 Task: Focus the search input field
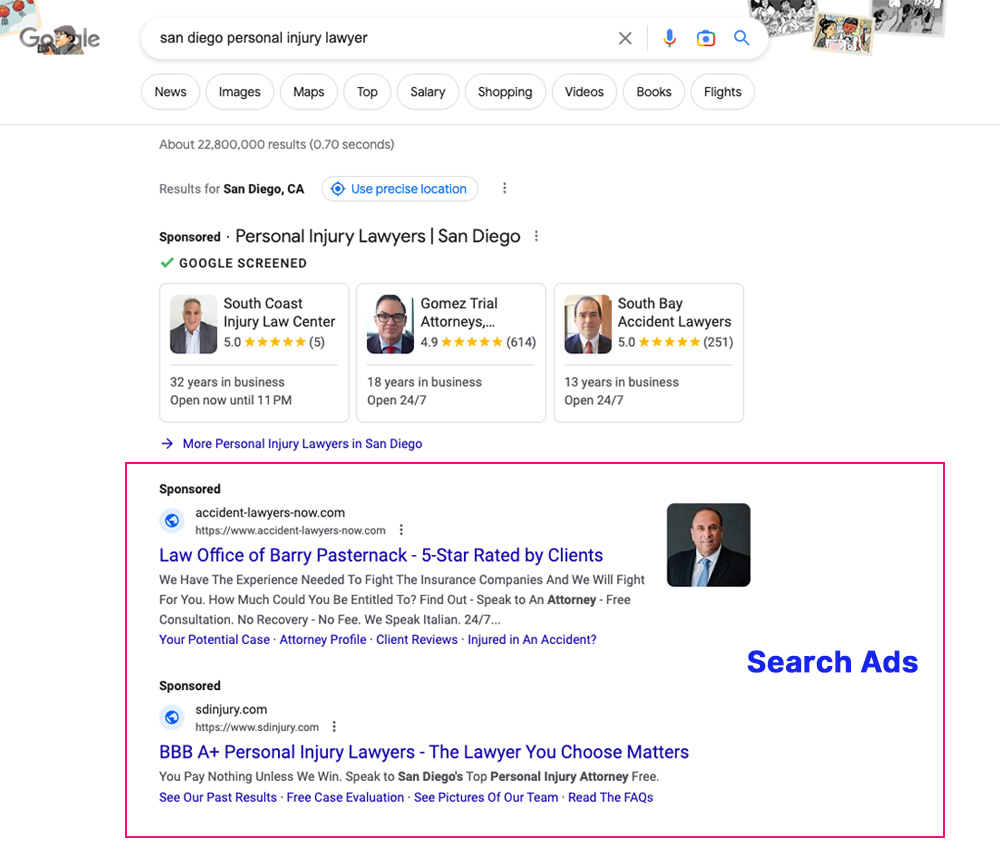click(380, 38)
